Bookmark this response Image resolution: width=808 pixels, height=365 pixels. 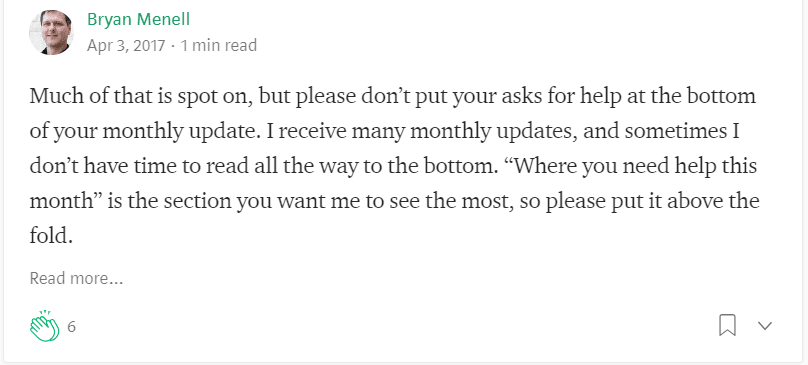coord(727,325)
